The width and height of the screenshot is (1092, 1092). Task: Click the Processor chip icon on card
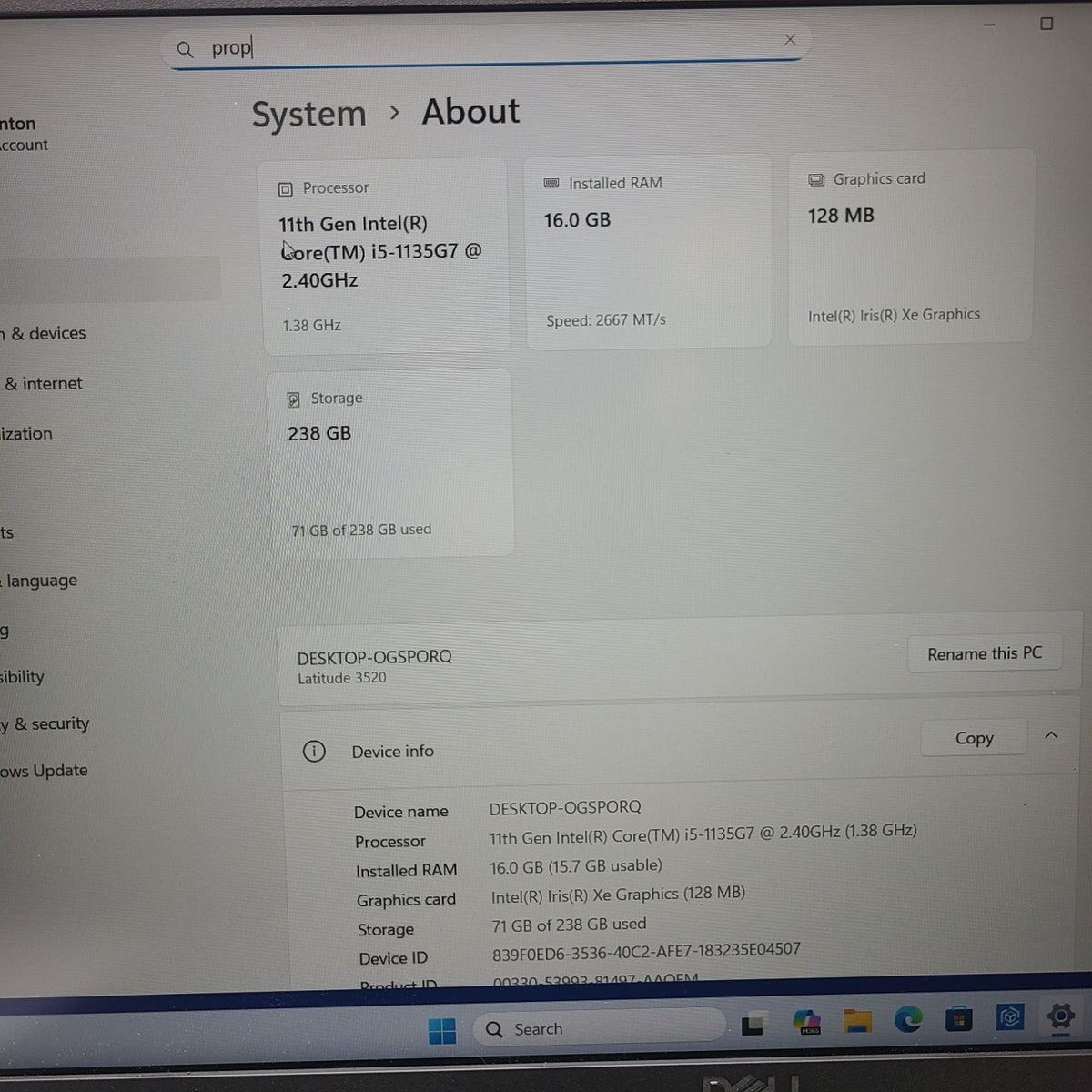[285, 189]
